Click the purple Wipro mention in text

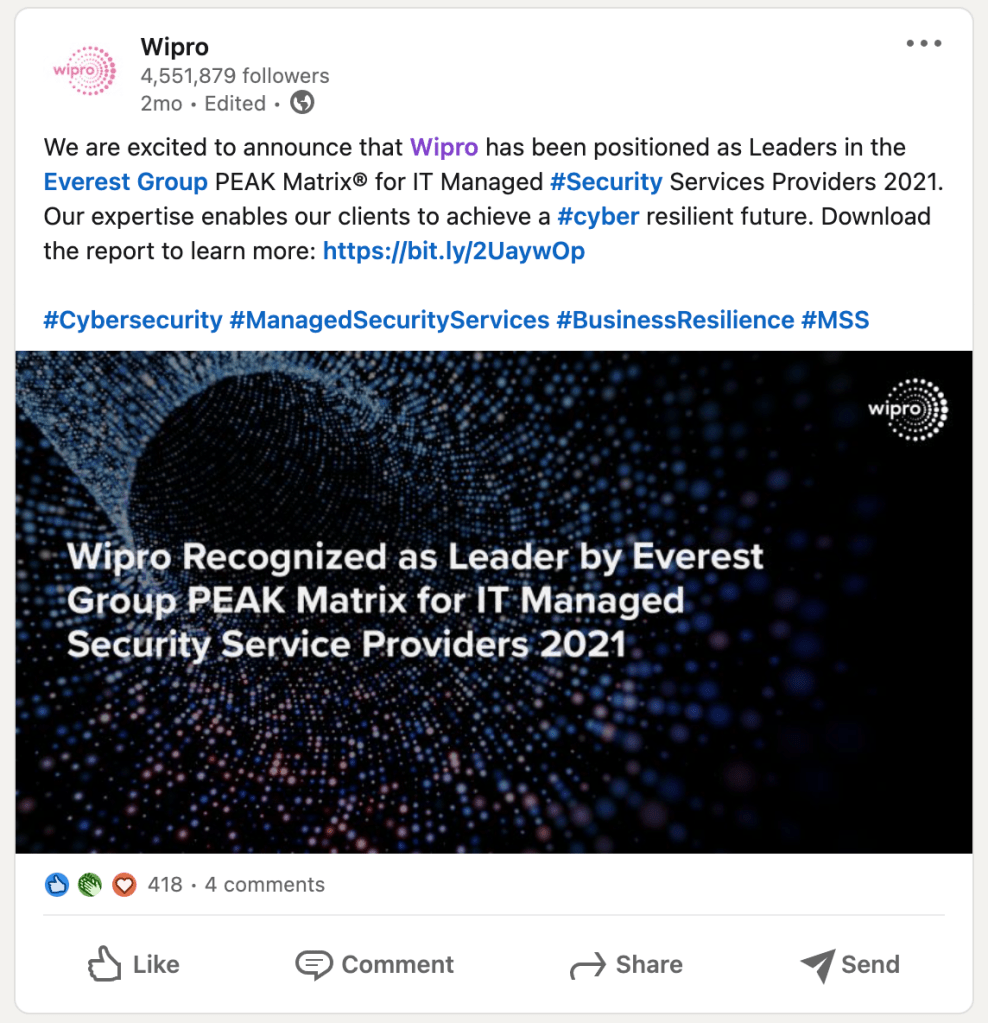(x=444, y=148)
